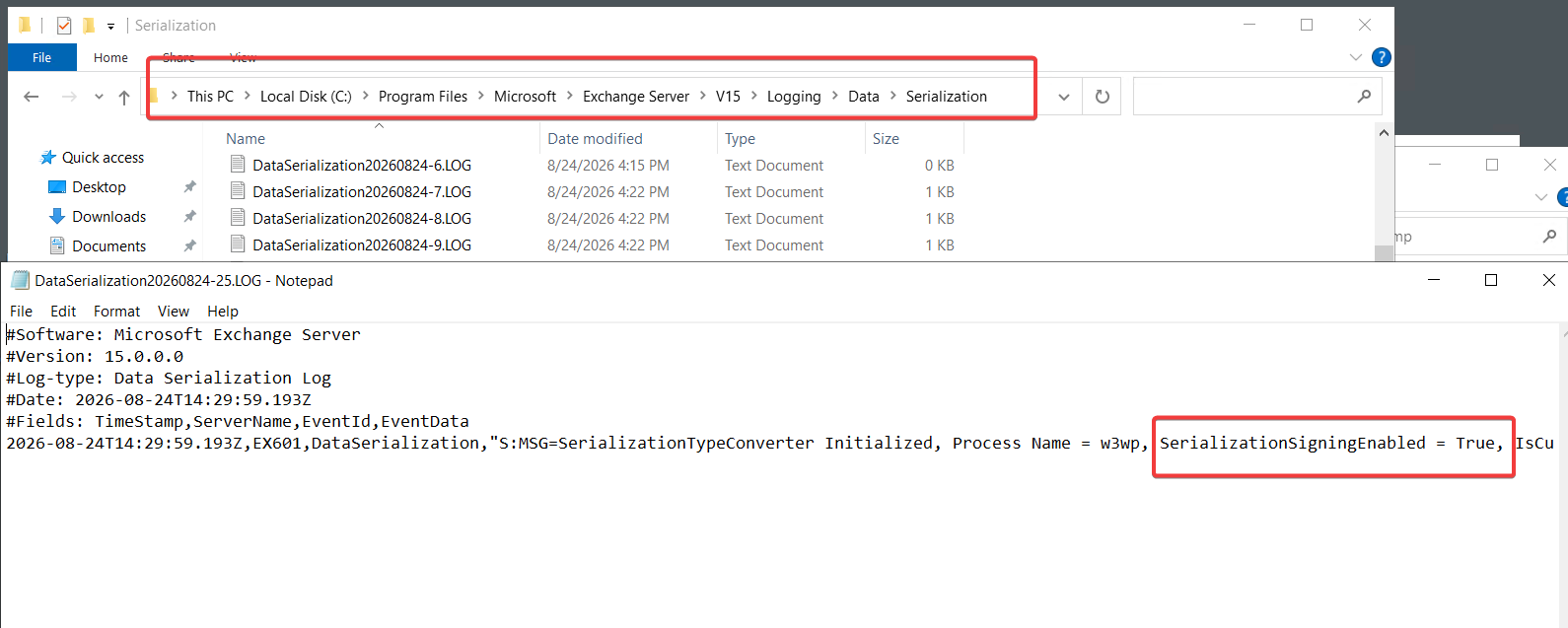Screen dimensions: 1568x628
Task: Open Quick access in navigation pane
Action: (103, 158)
